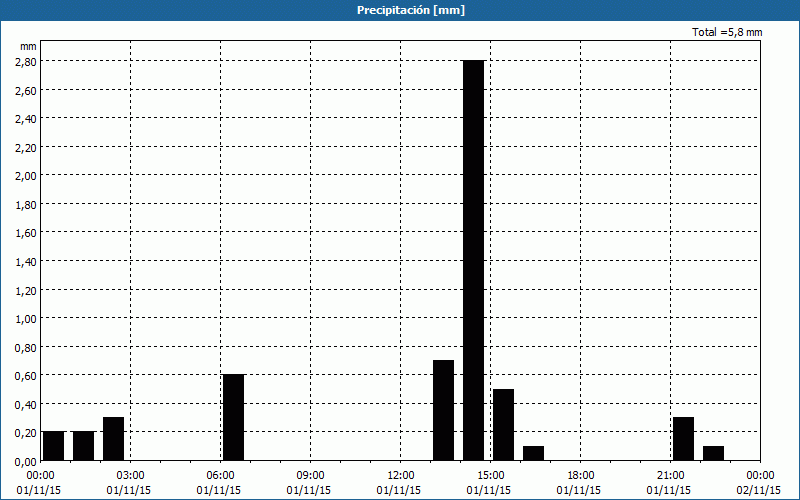Click the 09:00 time label
This screenshot has width=800, height=500.
point(311,476)
